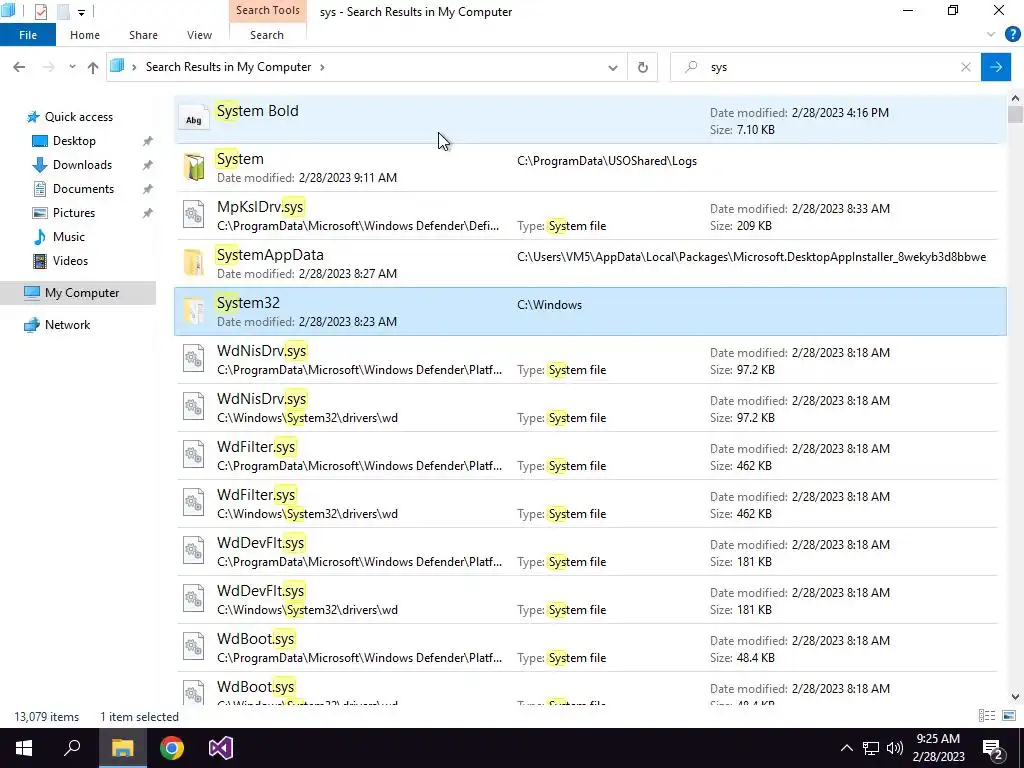Viewport: 1024px width, 768px height.
Task: Clear the search box with X
Action: [966, 67]
